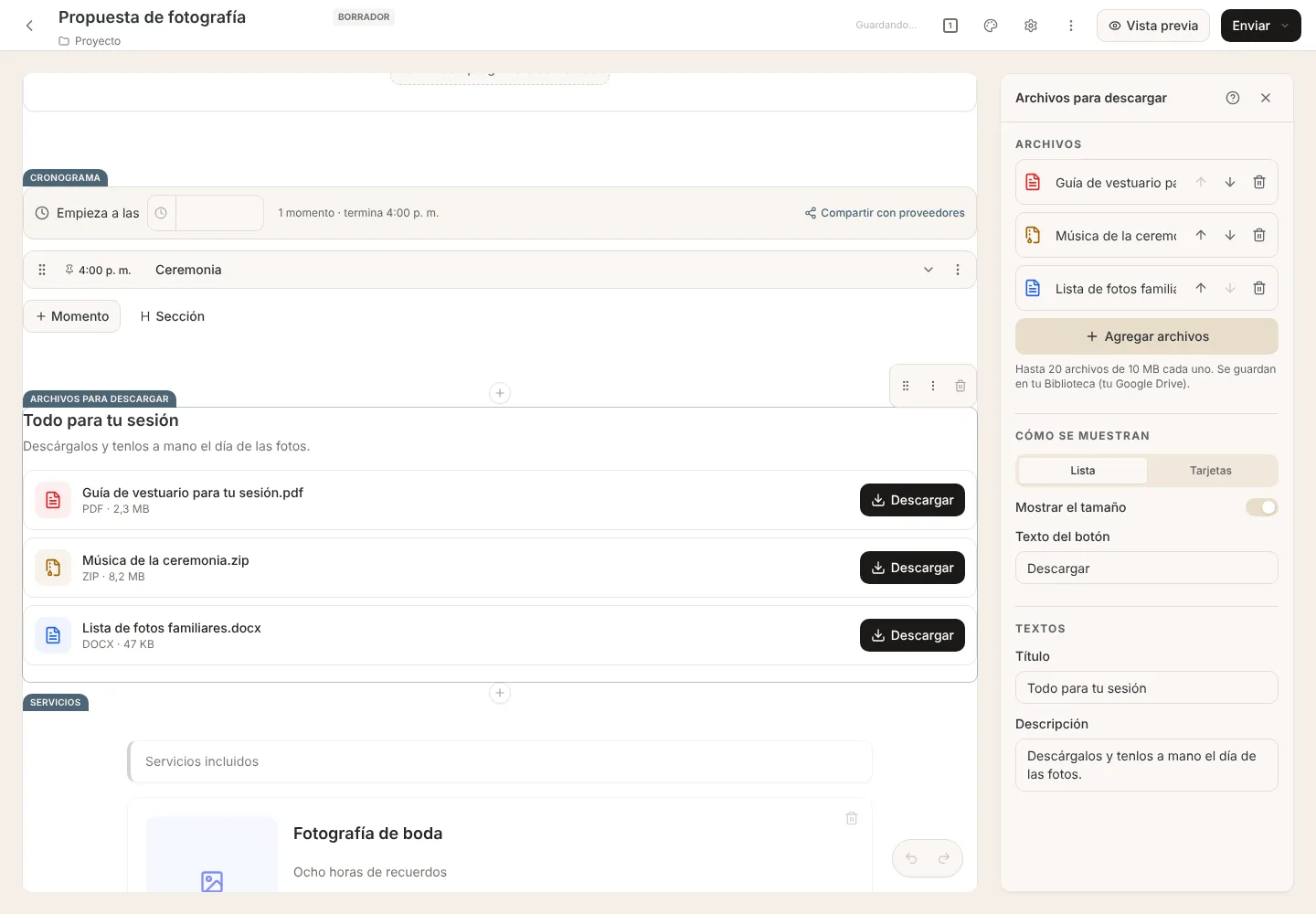
Task: Click the Texto del botón field
Action: 1147,568
